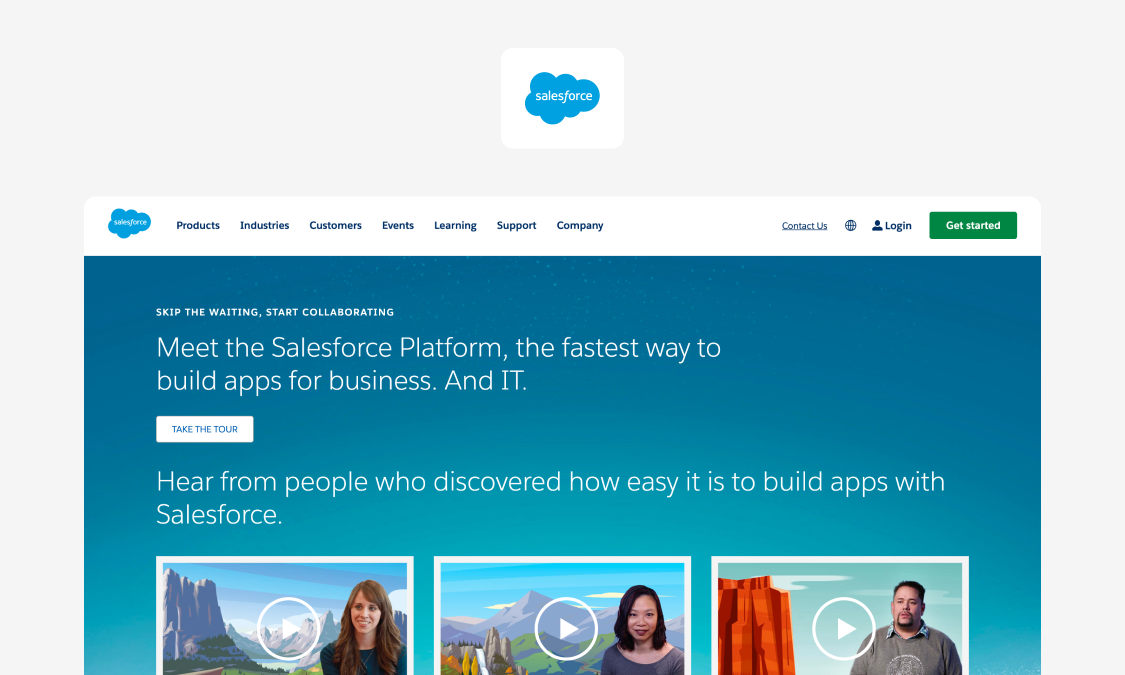This screenshot has width=1125, height=675.
Task: Open the Support menu
Action: (517, 225)
